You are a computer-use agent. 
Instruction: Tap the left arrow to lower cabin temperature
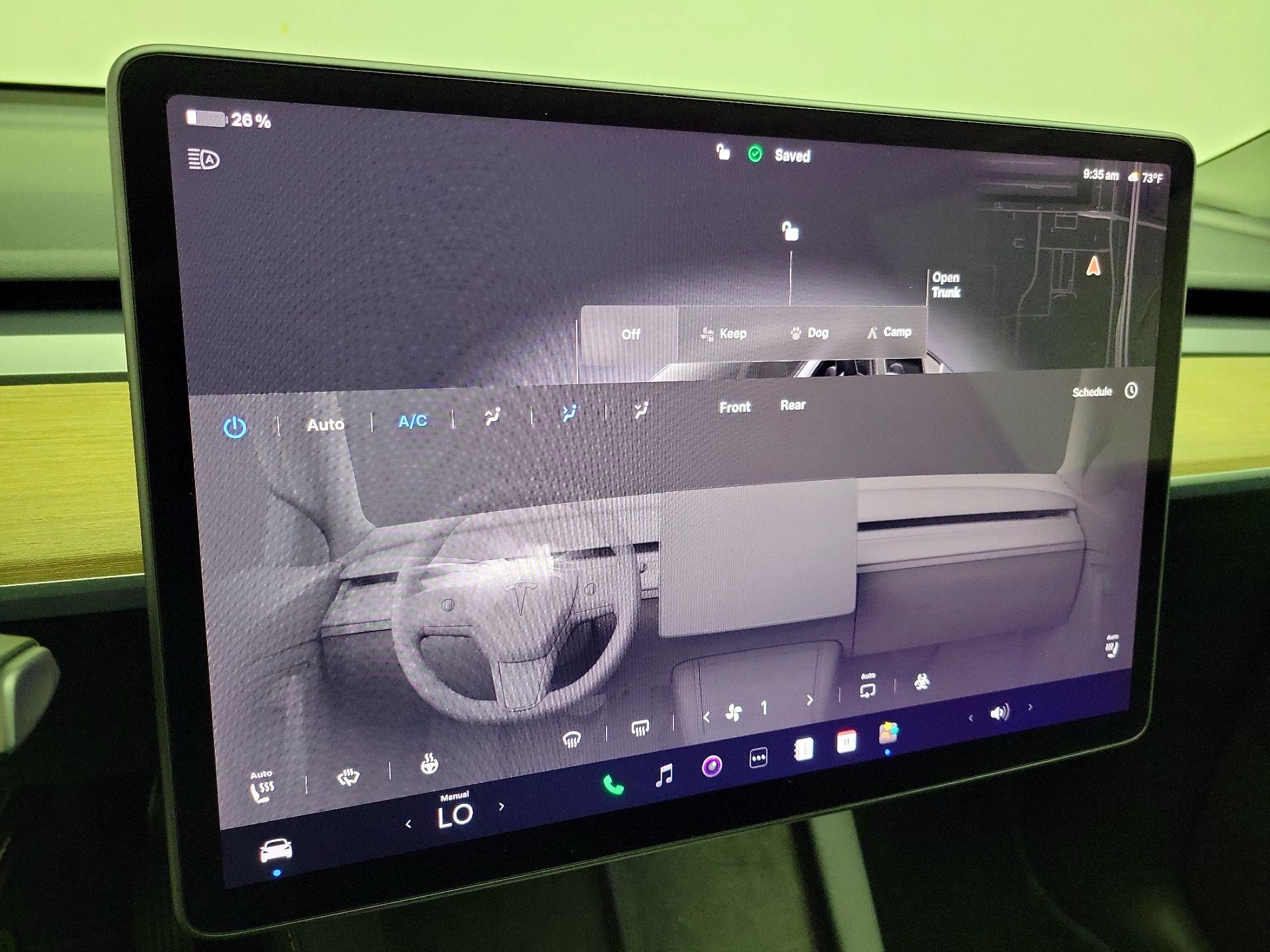[408, 824]
